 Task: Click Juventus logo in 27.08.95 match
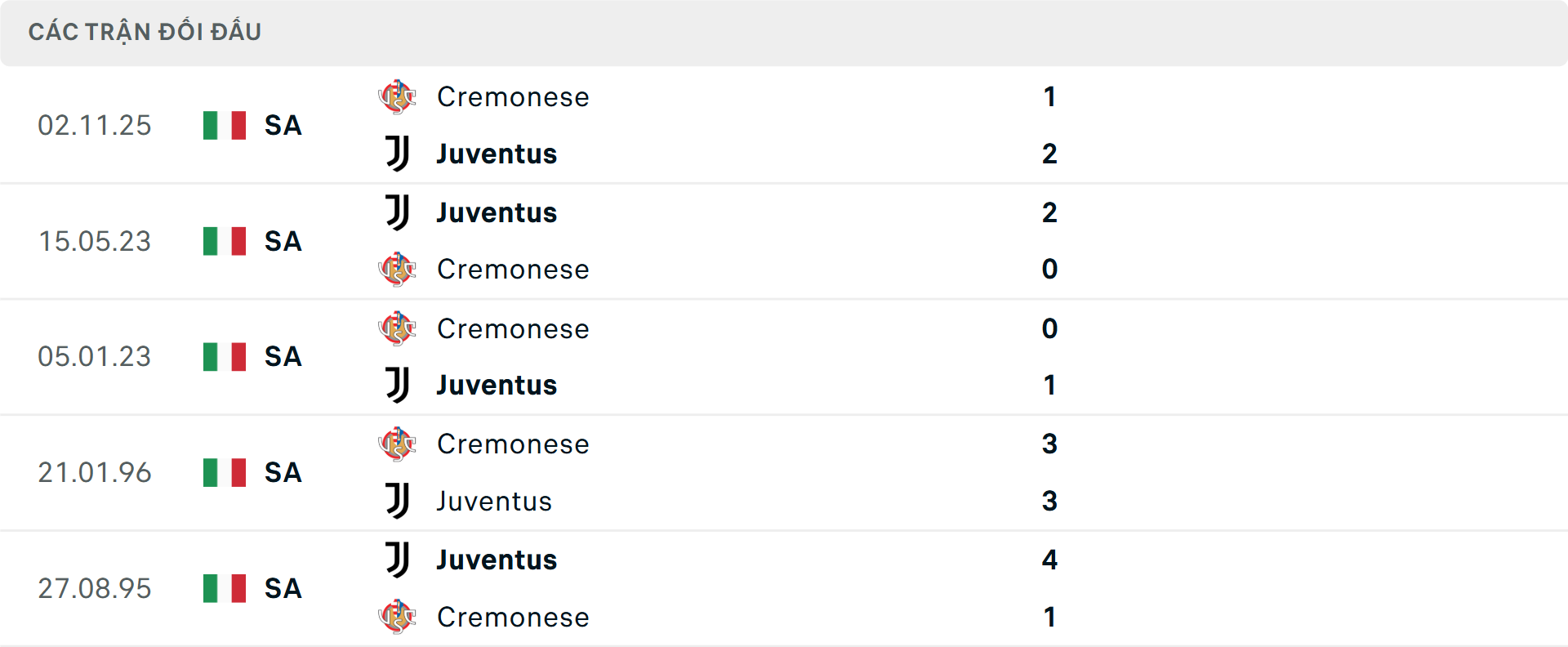point(398,560)
